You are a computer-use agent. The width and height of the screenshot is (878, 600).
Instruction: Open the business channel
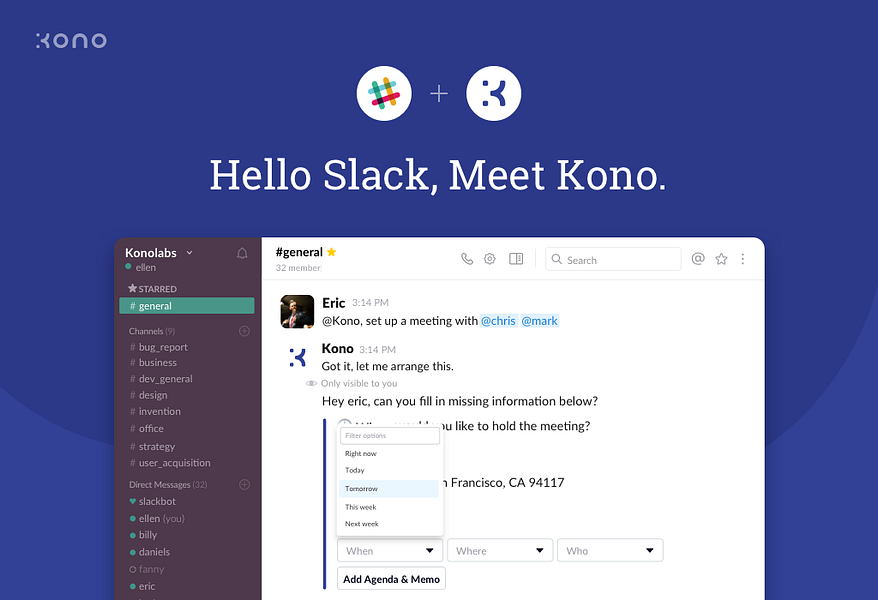tap(153, 363)
